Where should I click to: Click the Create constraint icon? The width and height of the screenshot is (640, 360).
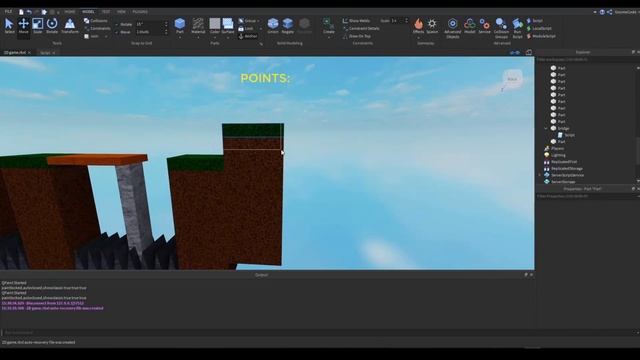(328, 23)
